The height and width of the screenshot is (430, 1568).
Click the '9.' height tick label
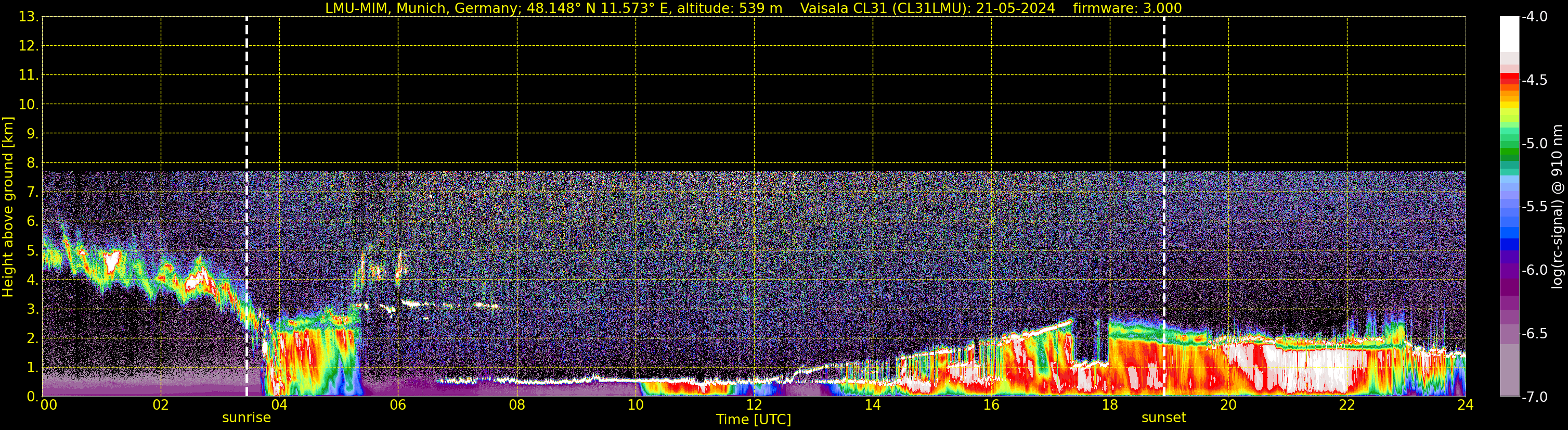pos(32,134)
